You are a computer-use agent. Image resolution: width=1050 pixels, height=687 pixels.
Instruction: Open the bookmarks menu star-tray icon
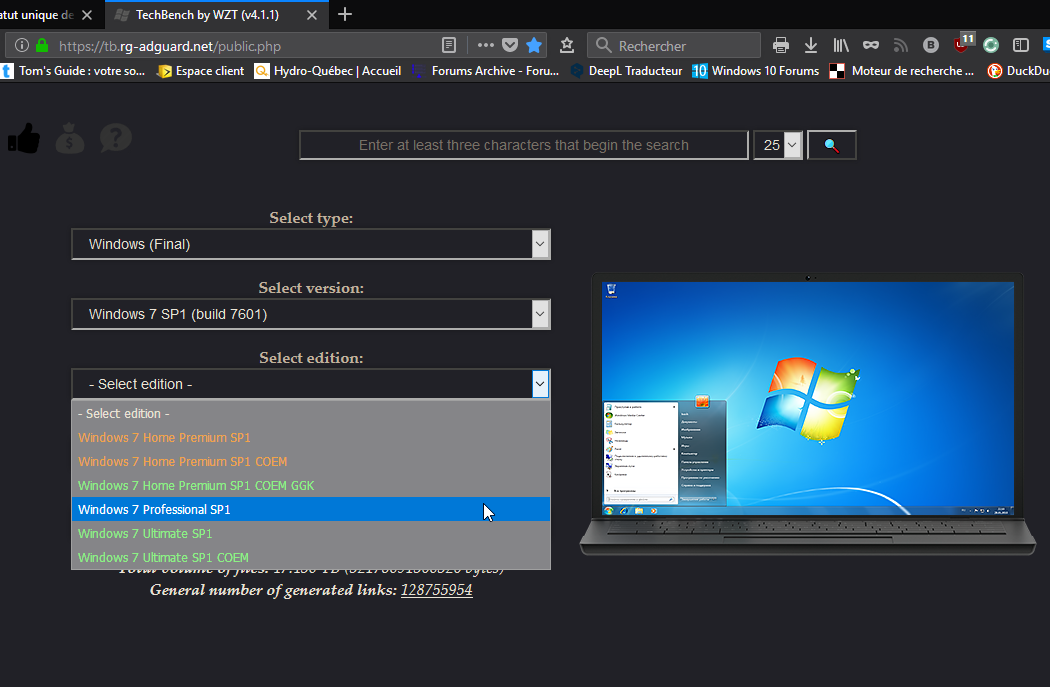click(x=567, y=46)
